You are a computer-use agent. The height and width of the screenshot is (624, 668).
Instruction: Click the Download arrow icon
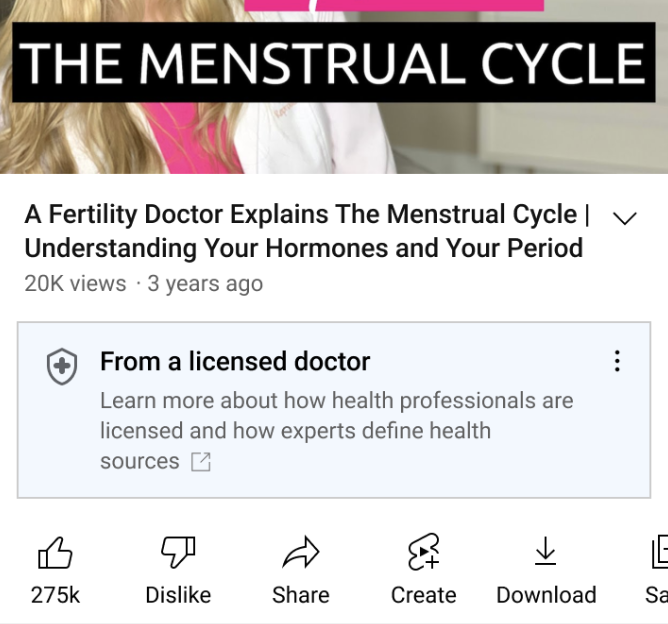545,551
